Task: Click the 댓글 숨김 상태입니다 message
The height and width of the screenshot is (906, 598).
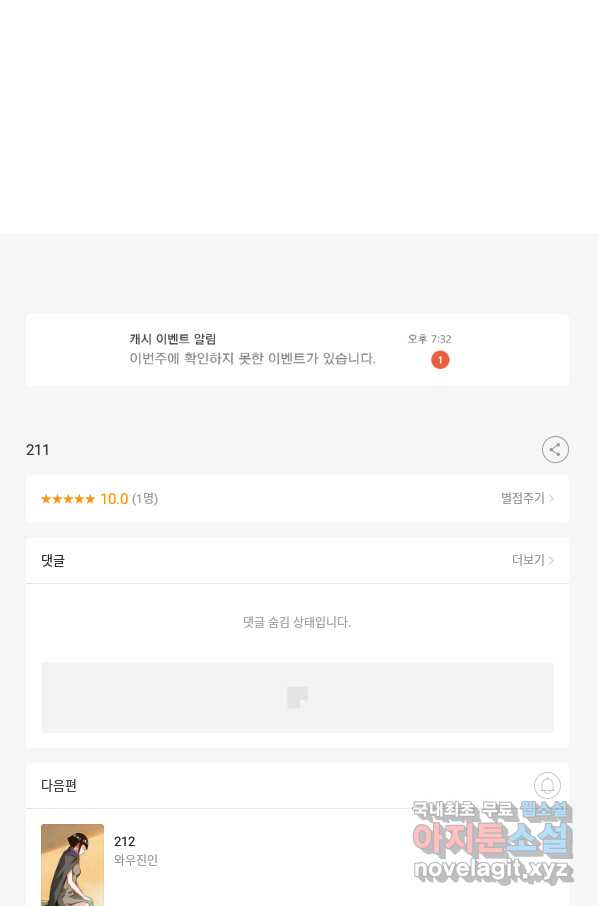Action: coord(297,622)
